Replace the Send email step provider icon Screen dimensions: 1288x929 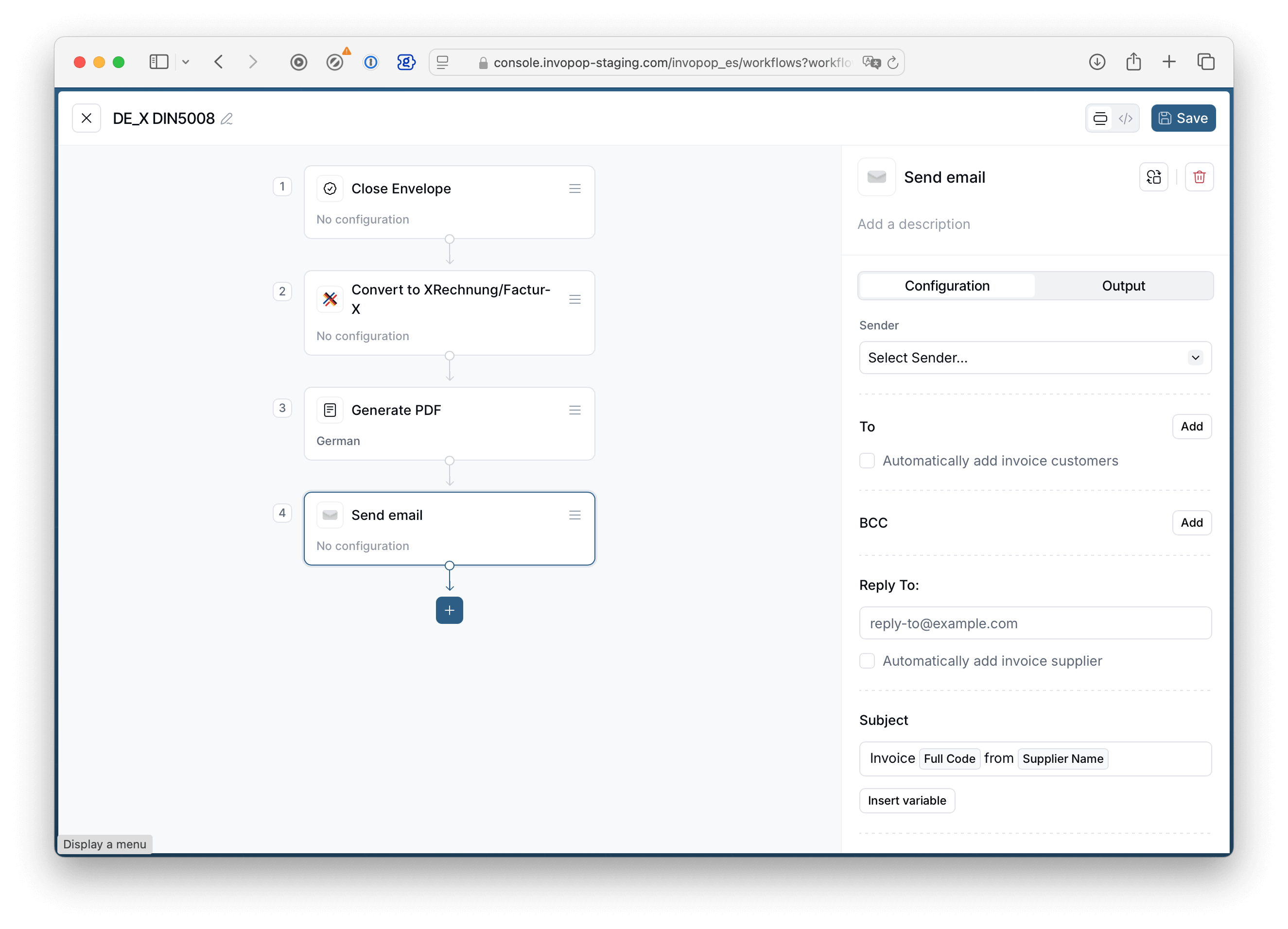click(1153, 177)
